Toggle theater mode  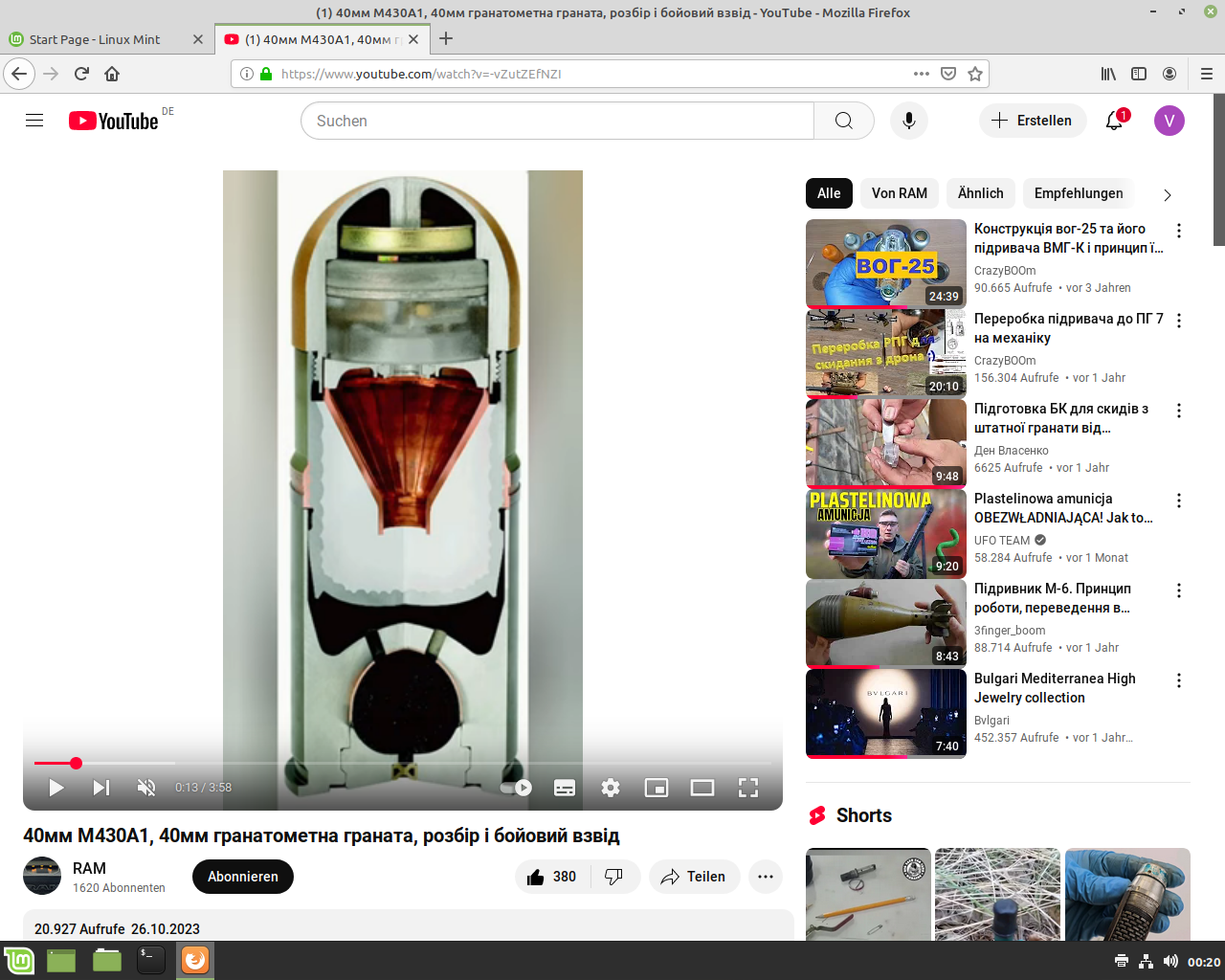(x=702, y=788)
